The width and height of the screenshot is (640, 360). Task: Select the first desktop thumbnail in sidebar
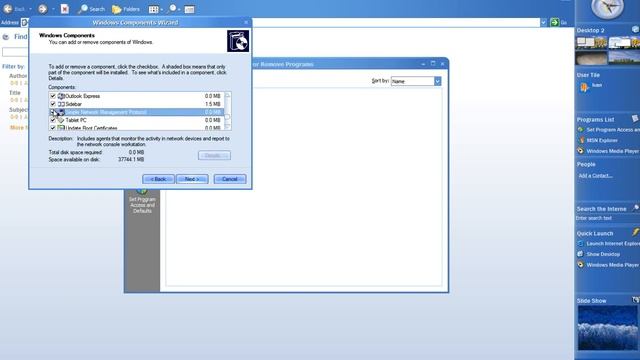click(591, 43)
